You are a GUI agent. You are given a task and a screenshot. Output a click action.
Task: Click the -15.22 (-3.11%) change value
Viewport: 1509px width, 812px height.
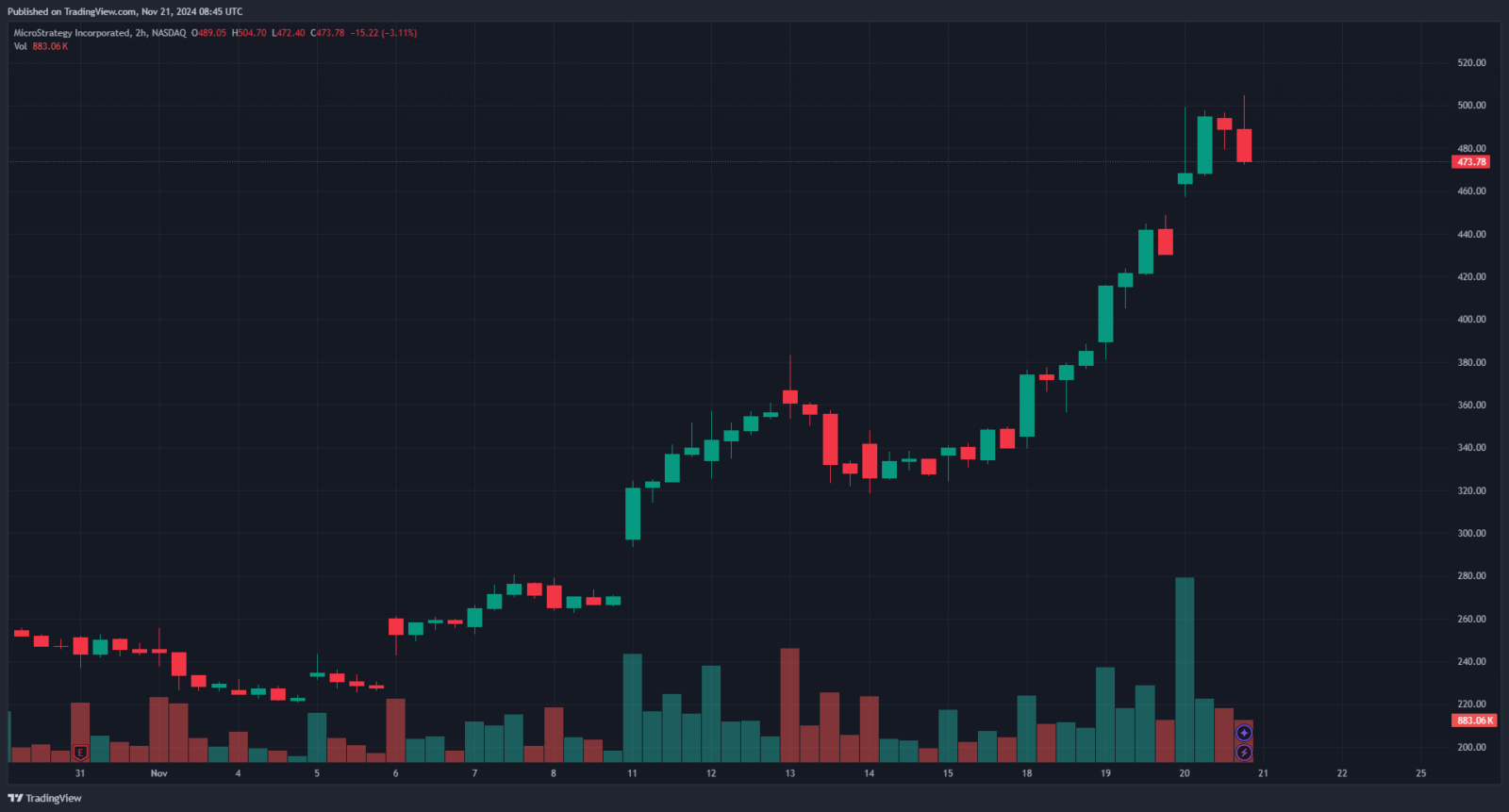pyautogui.click(x=384, y=33)
